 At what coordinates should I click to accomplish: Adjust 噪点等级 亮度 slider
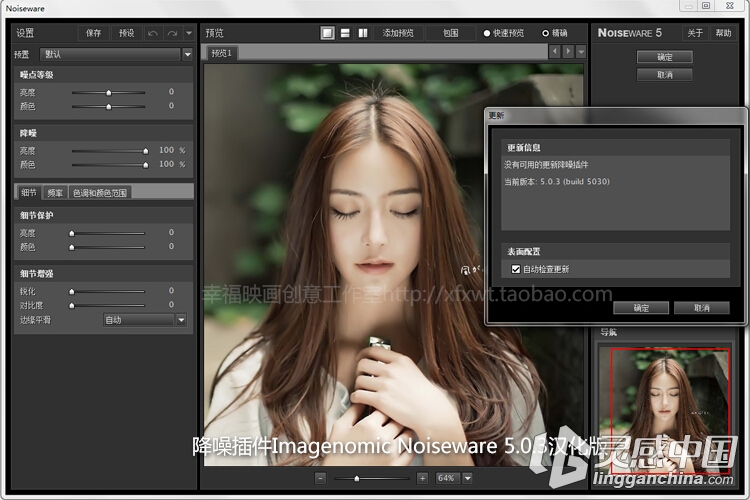109,92
